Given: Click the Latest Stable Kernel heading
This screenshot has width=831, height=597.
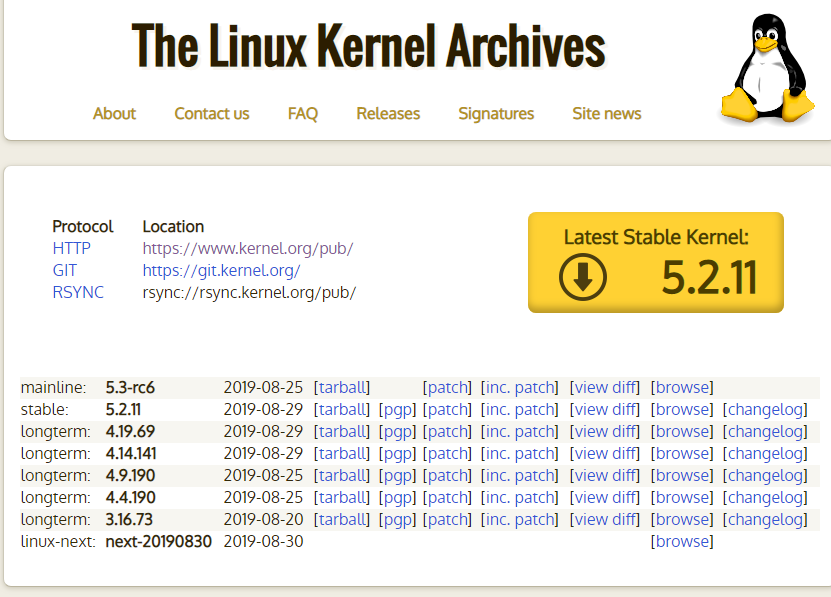Looking at the screenshot, I should 656,237.
